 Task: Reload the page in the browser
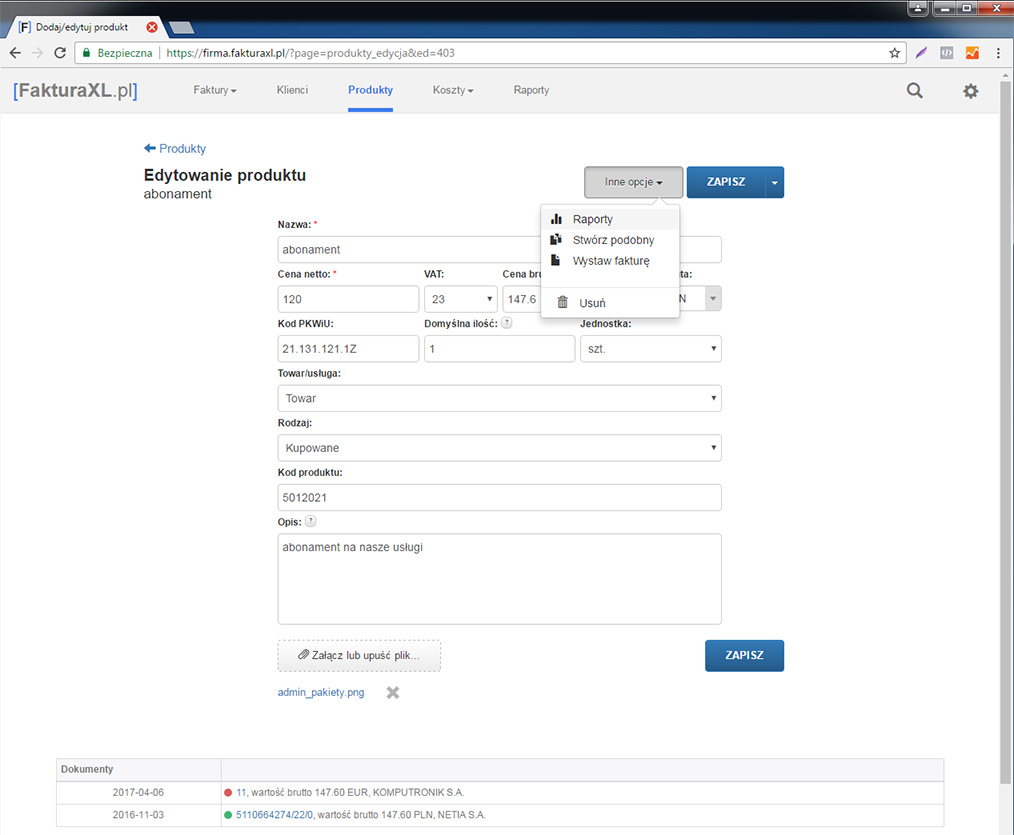[60, 53]
